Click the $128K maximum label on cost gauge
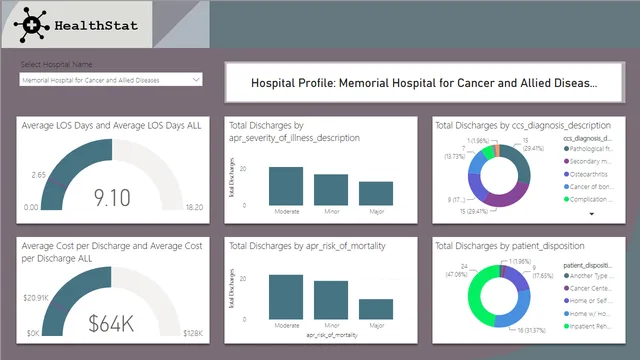Viewport: 640px width, 360px height. tap(193, 333)
